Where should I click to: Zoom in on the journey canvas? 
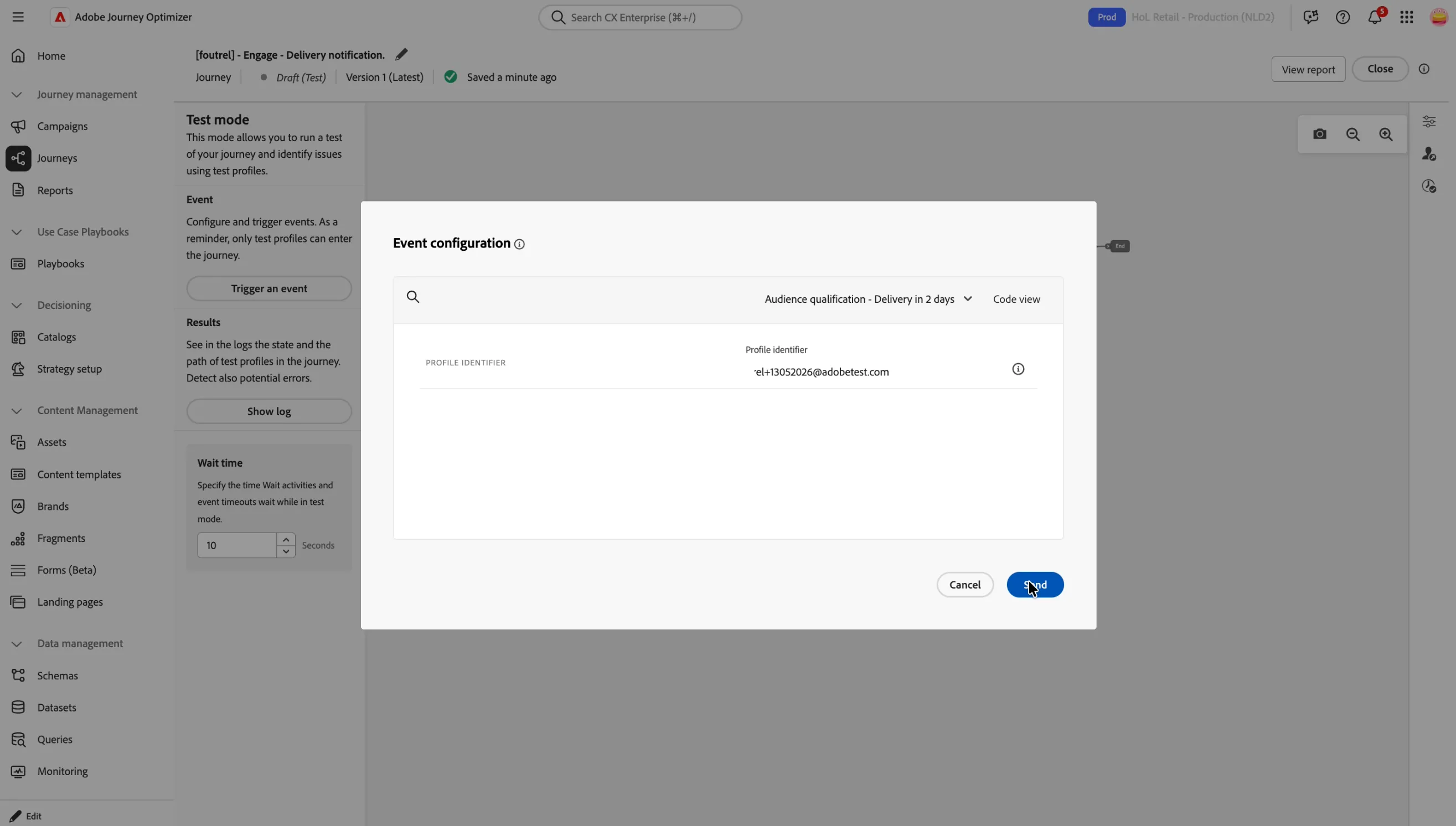tap(1386, 135)
